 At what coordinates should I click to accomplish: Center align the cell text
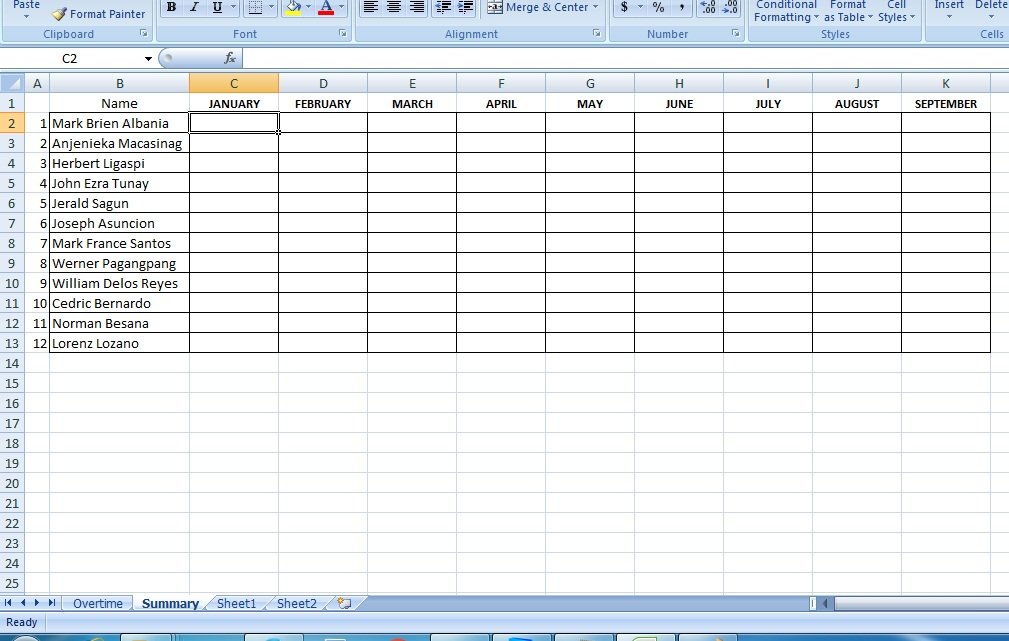394,8
